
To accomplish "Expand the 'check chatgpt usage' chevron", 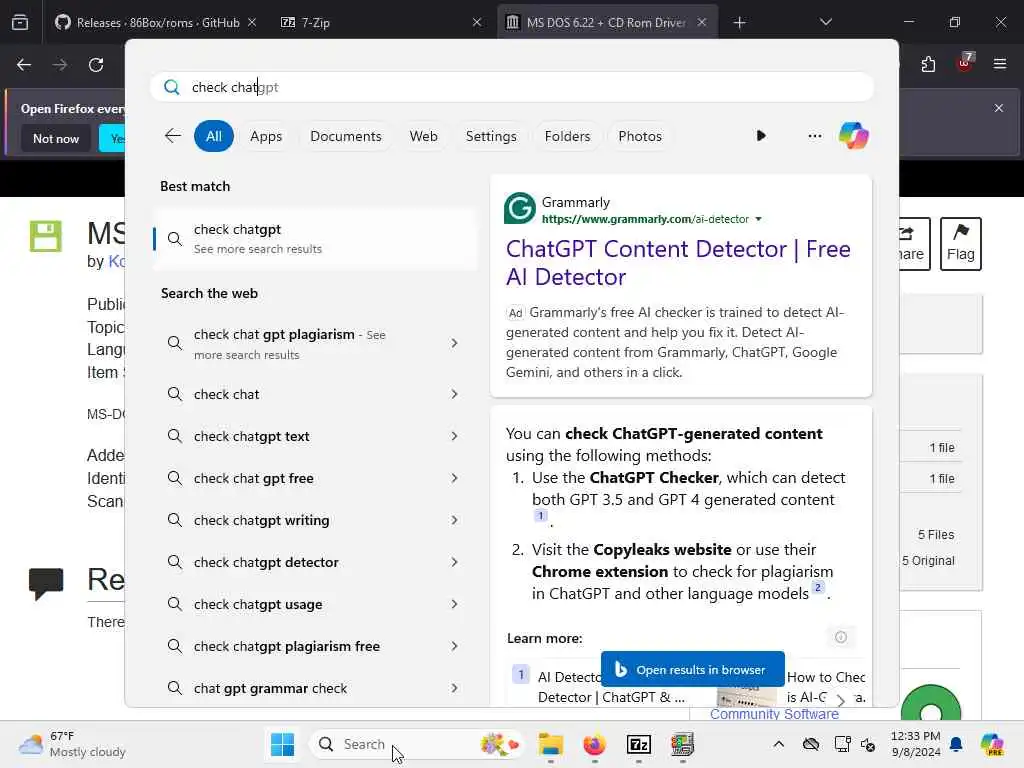I will [455, 604].
